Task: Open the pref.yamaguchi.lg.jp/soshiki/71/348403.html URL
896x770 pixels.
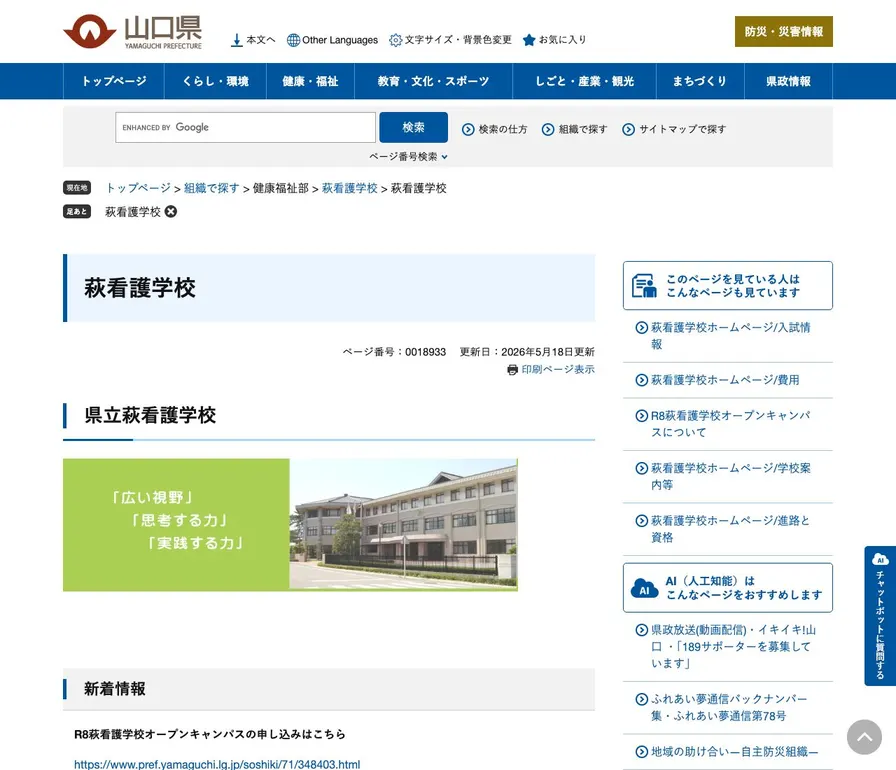Action: coord(217,764)
